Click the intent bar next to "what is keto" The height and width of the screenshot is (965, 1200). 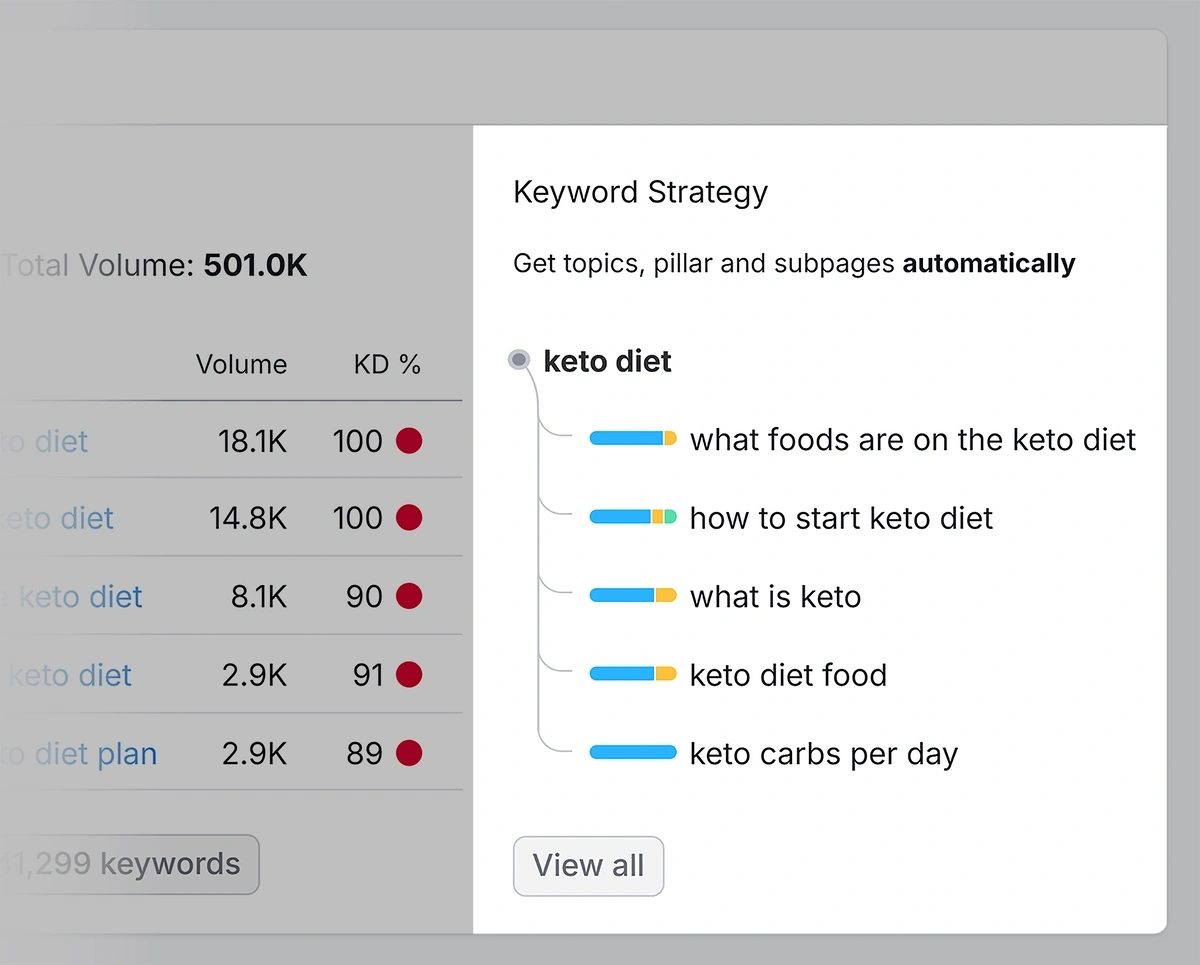(x=633, y=595)
